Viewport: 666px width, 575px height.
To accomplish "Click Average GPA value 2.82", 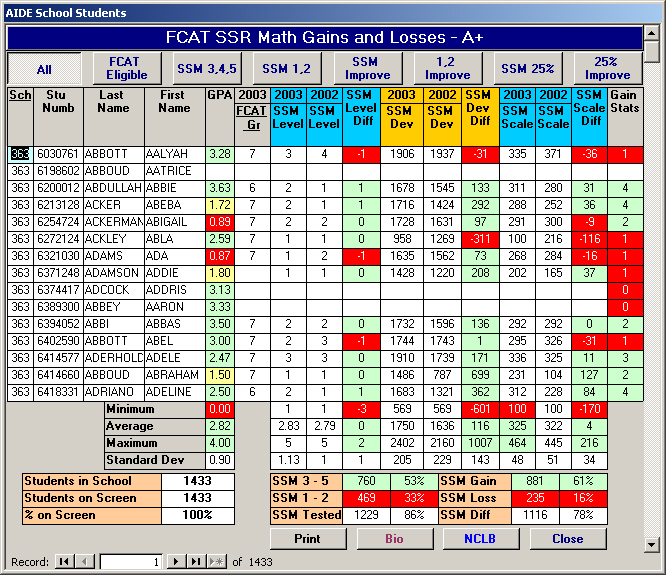I will click(220, 426).
